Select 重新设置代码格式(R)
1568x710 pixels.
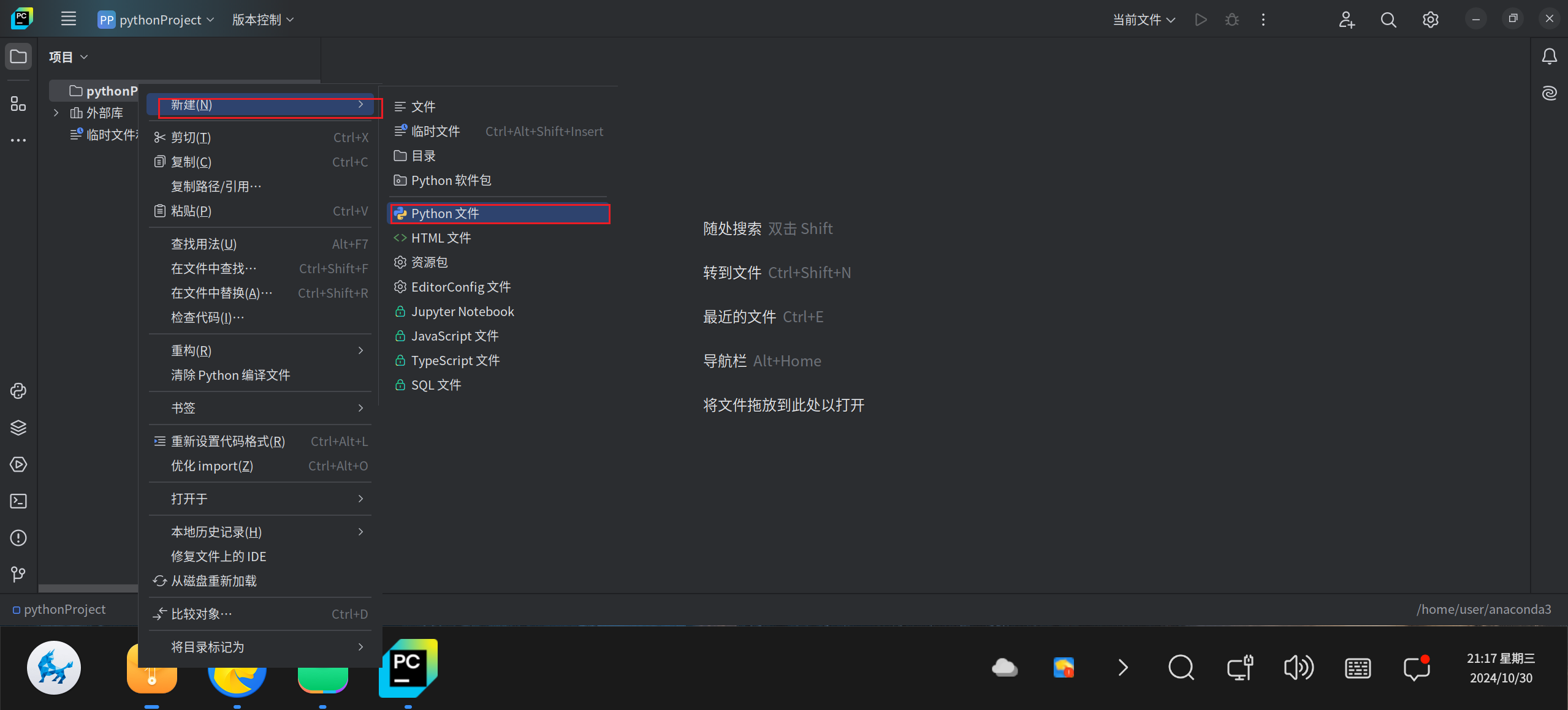[x=260, y=441]
